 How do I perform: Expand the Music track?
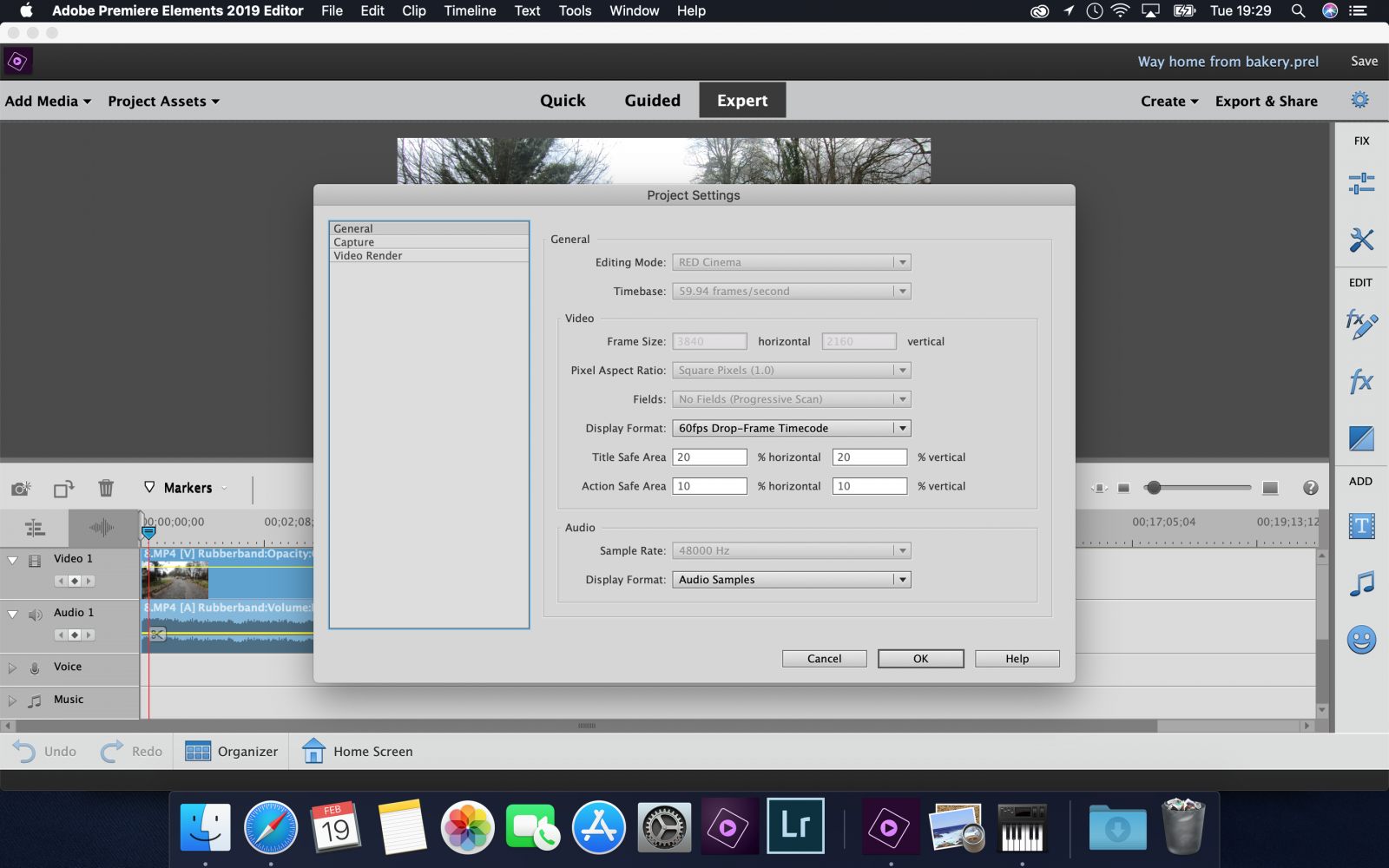tap(12, 700)
